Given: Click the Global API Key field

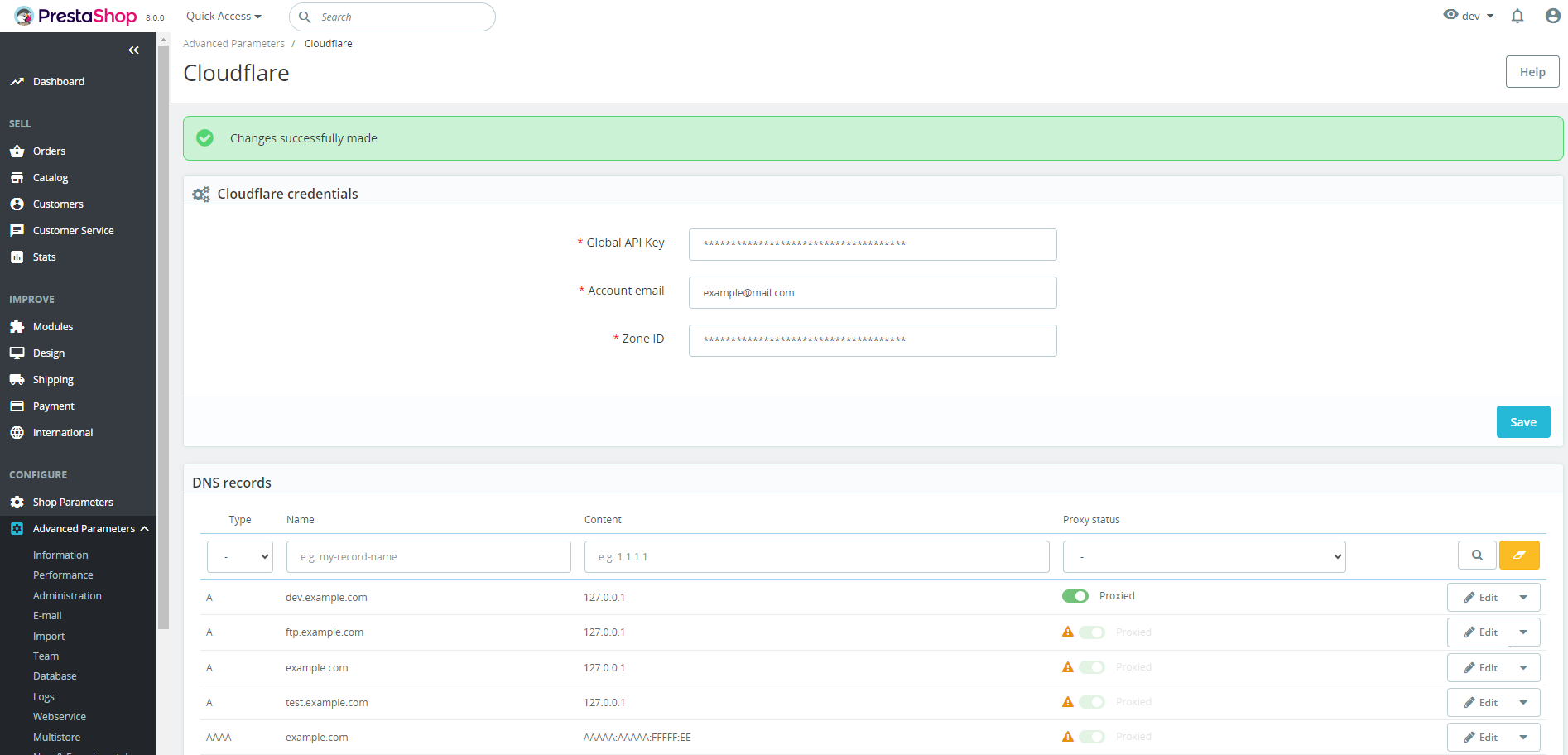Looking at the screenshot, I should tap(873, 244).
